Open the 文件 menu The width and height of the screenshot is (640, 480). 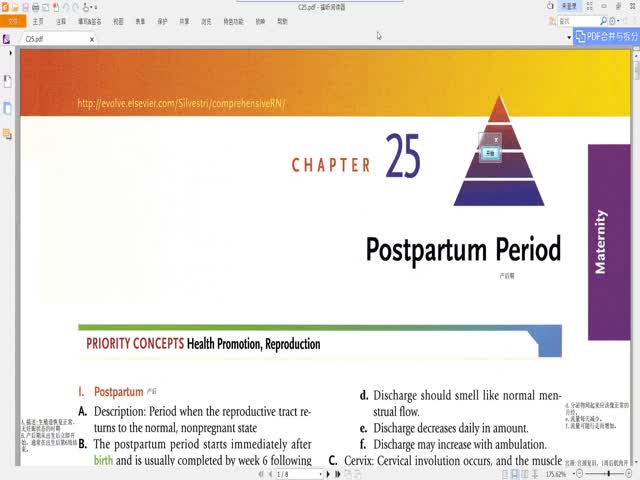click(14, 20)
